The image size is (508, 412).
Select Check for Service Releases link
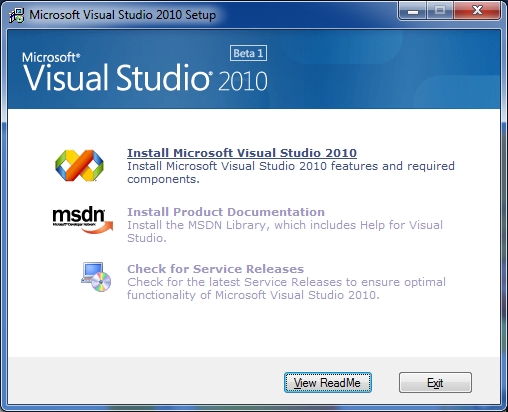216,269
